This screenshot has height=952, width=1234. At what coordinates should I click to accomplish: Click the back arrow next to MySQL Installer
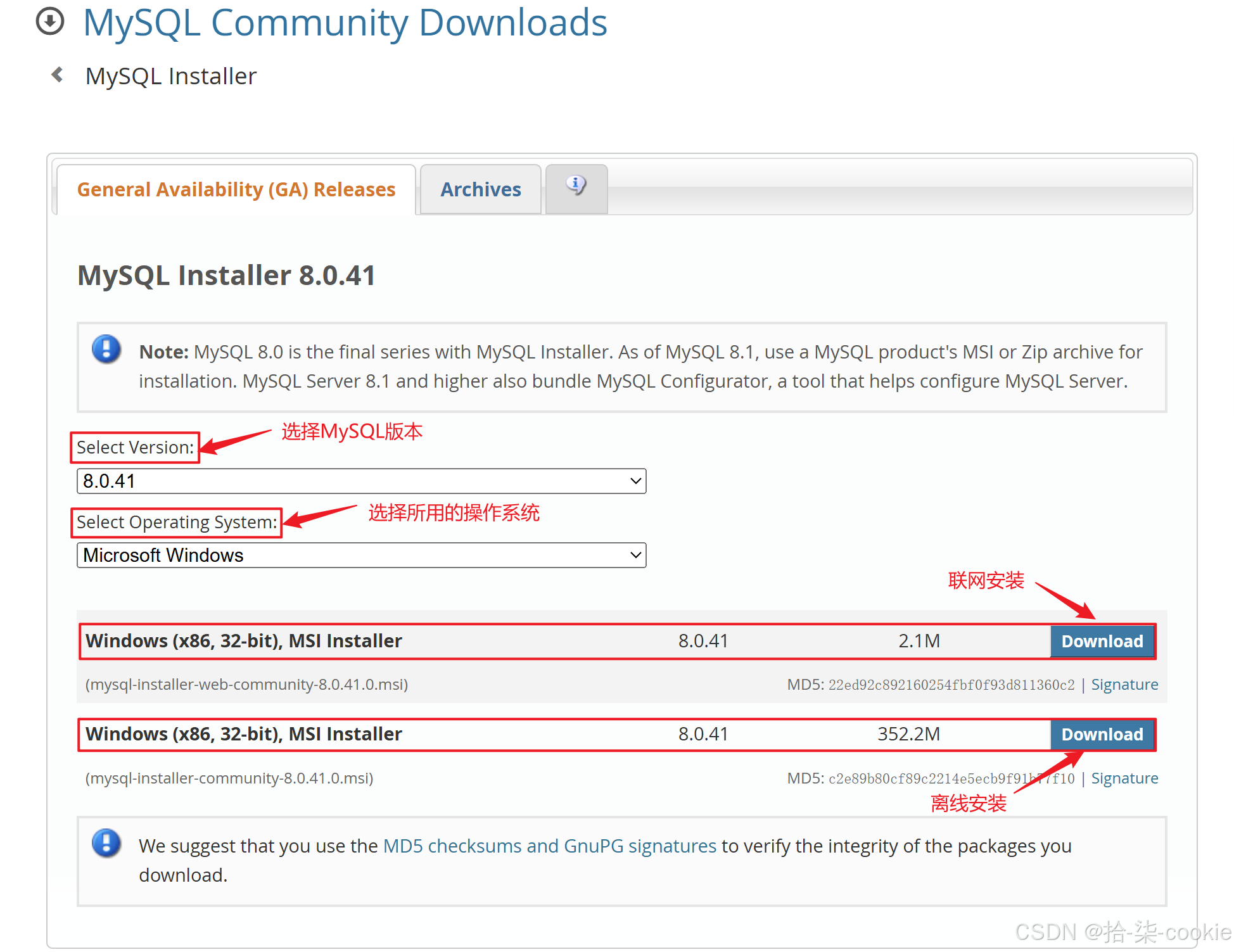pos(58,75)
